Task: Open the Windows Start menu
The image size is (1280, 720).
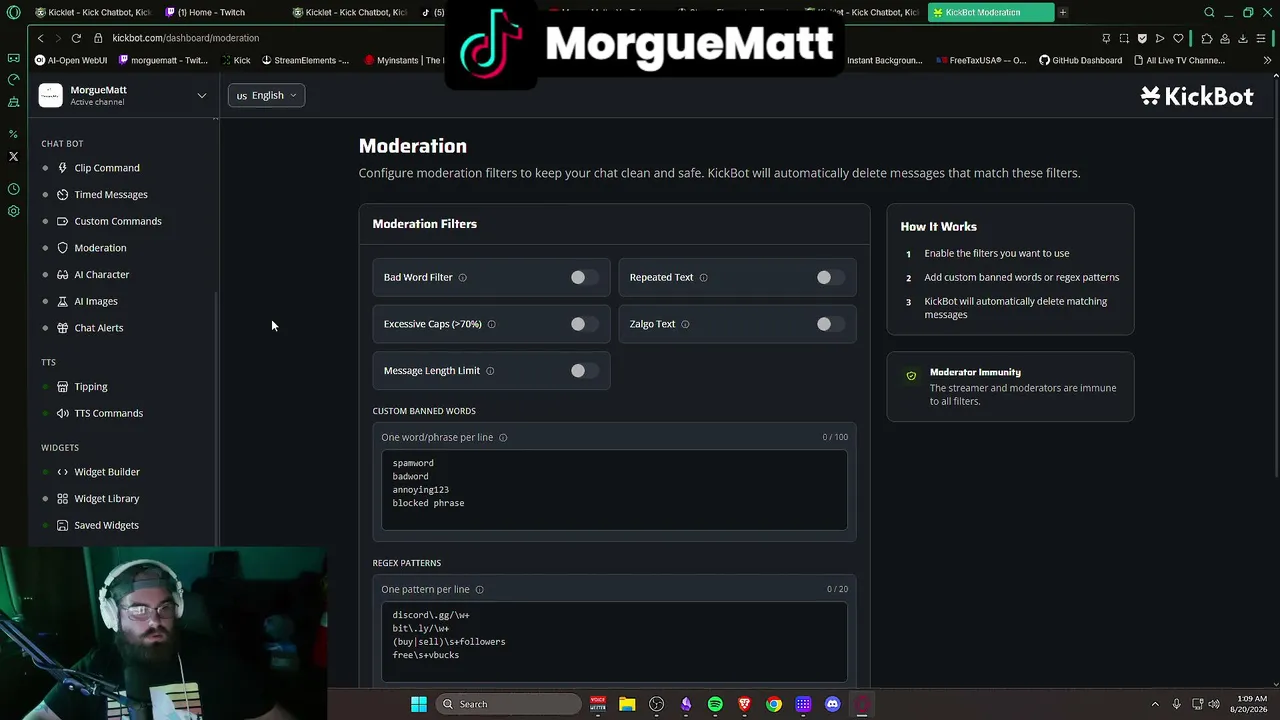Action: (x=419, y=704)
